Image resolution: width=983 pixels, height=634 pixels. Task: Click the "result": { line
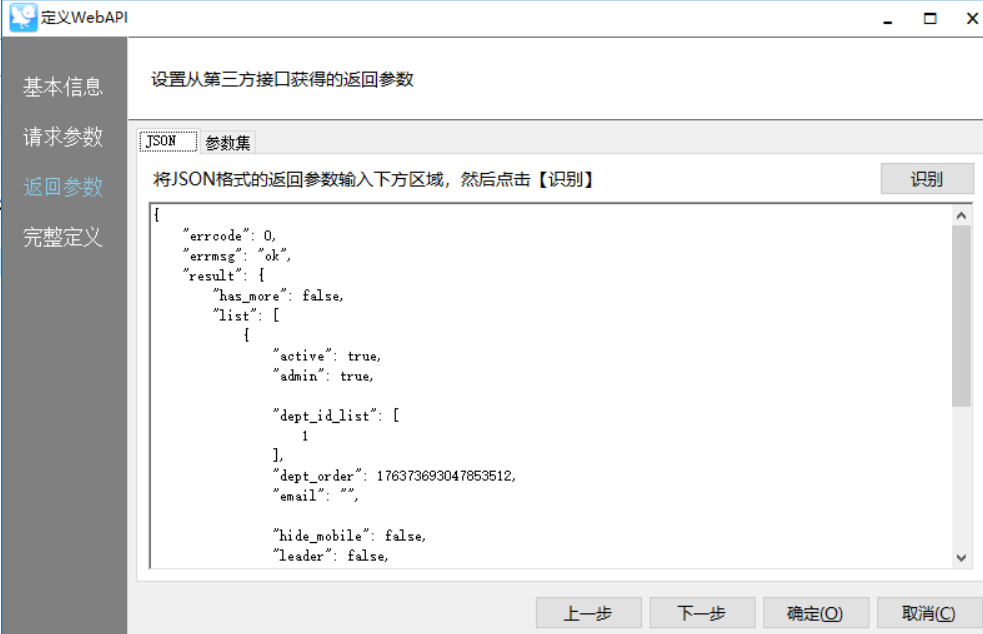(x=224, y=275)
